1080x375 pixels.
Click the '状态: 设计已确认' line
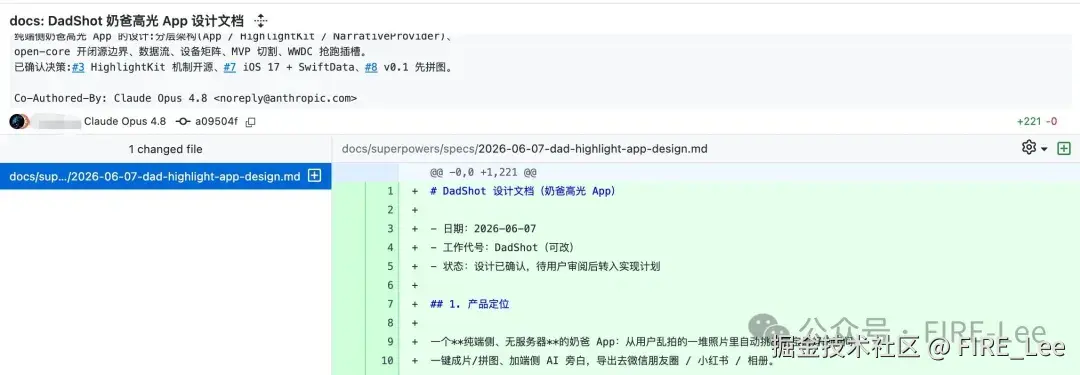pyautogui.click(x=545, y=266)
